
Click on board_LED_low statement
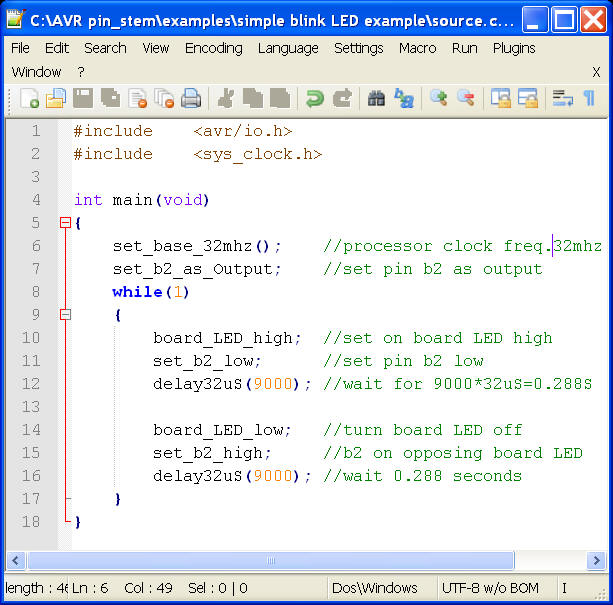pos(222,430)
